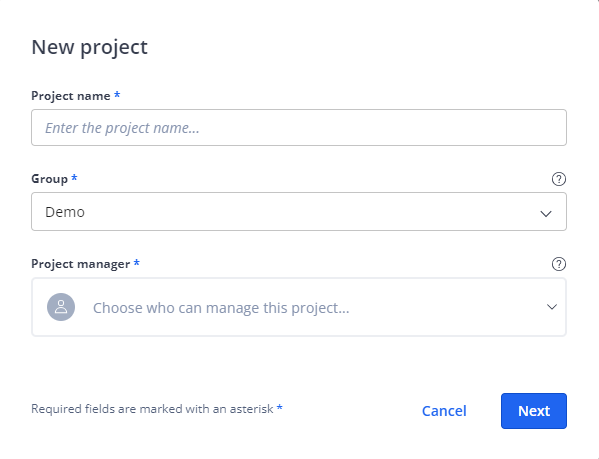
Task: Click the Project manager field label
Action: click(81, 264)
